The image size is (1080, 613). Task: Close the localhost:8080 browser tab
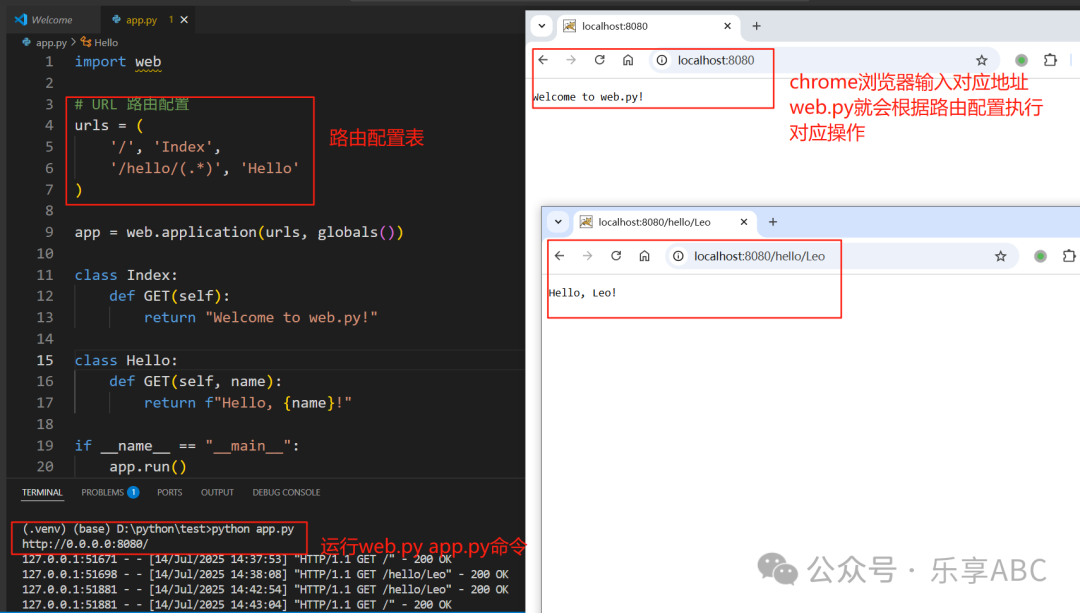pyautogui.click(x=727, y=26)
